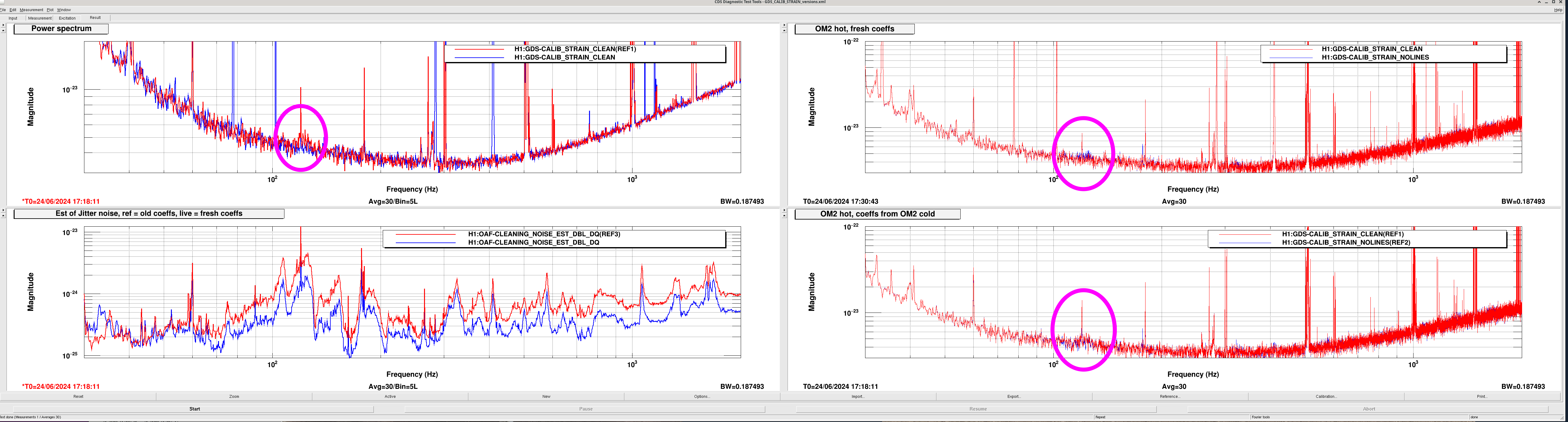
Task: Click GDS-CALIB_STRAIN_CLEAN(REF1) legend entry in Power spectrum
Action: click(x=574, y=49)
